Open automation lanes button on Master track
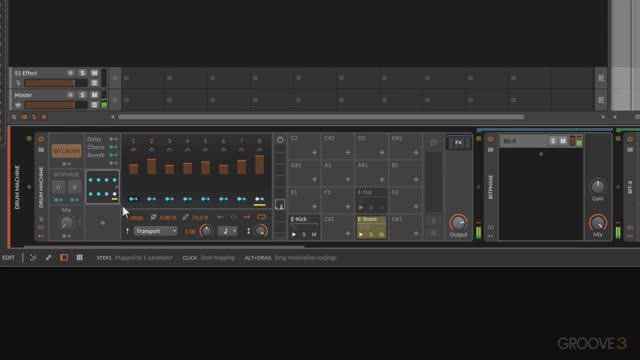 [x=94, y=105]
